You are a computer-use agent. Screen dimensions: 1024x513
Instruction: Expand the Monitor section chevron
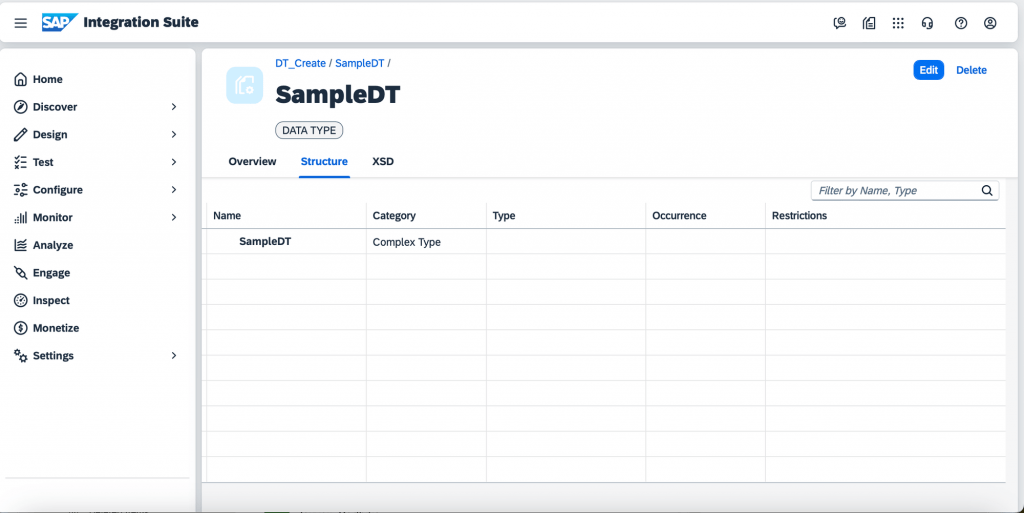174,217
